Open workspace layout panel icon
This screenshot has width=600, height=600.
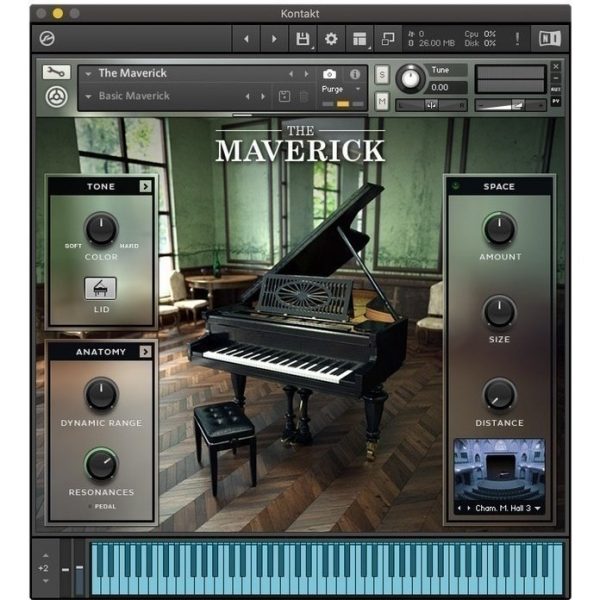pyautogui.click(x=360, y=39)
